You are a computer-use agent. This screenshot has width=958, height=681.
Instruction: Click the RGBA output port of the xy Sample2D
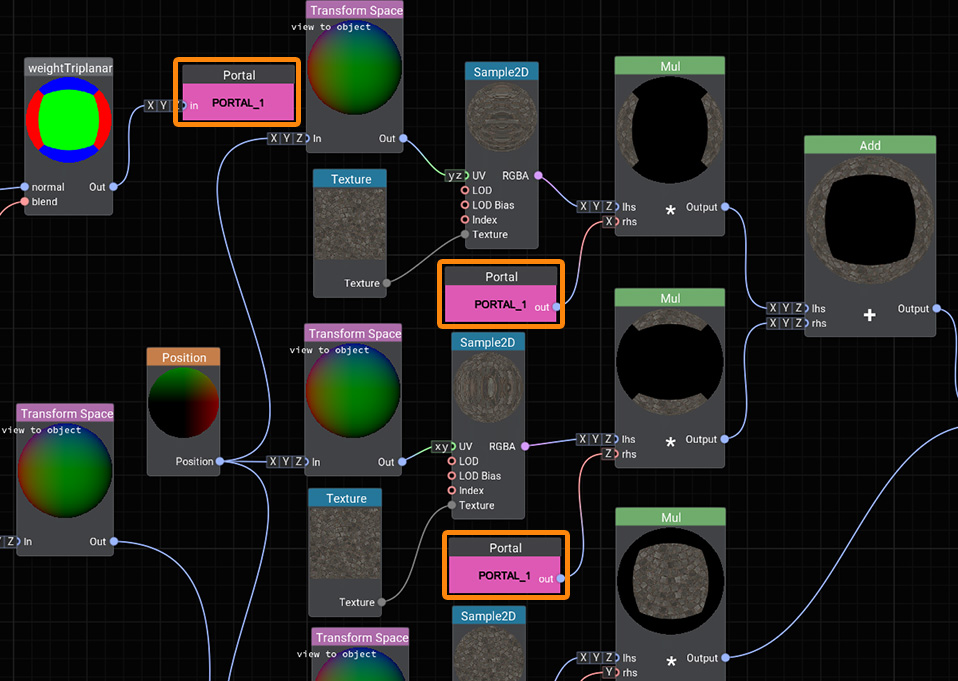pyautogui.click(x=525, y=446)
